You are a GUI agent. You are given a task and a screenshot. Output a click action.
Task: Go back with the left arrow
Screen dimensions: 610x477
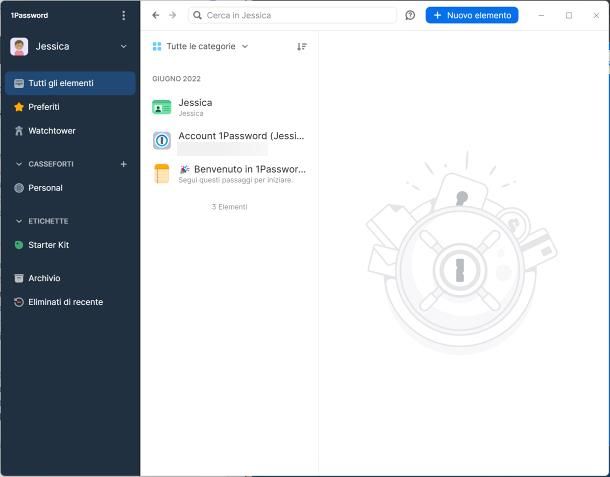[156, 15]
